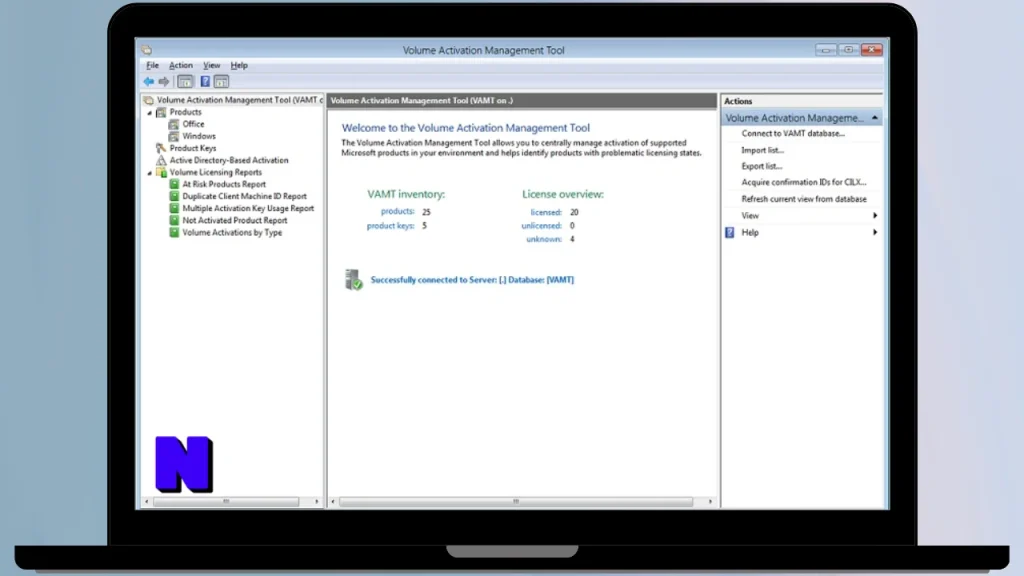Open the File menu

coord(152,65)
